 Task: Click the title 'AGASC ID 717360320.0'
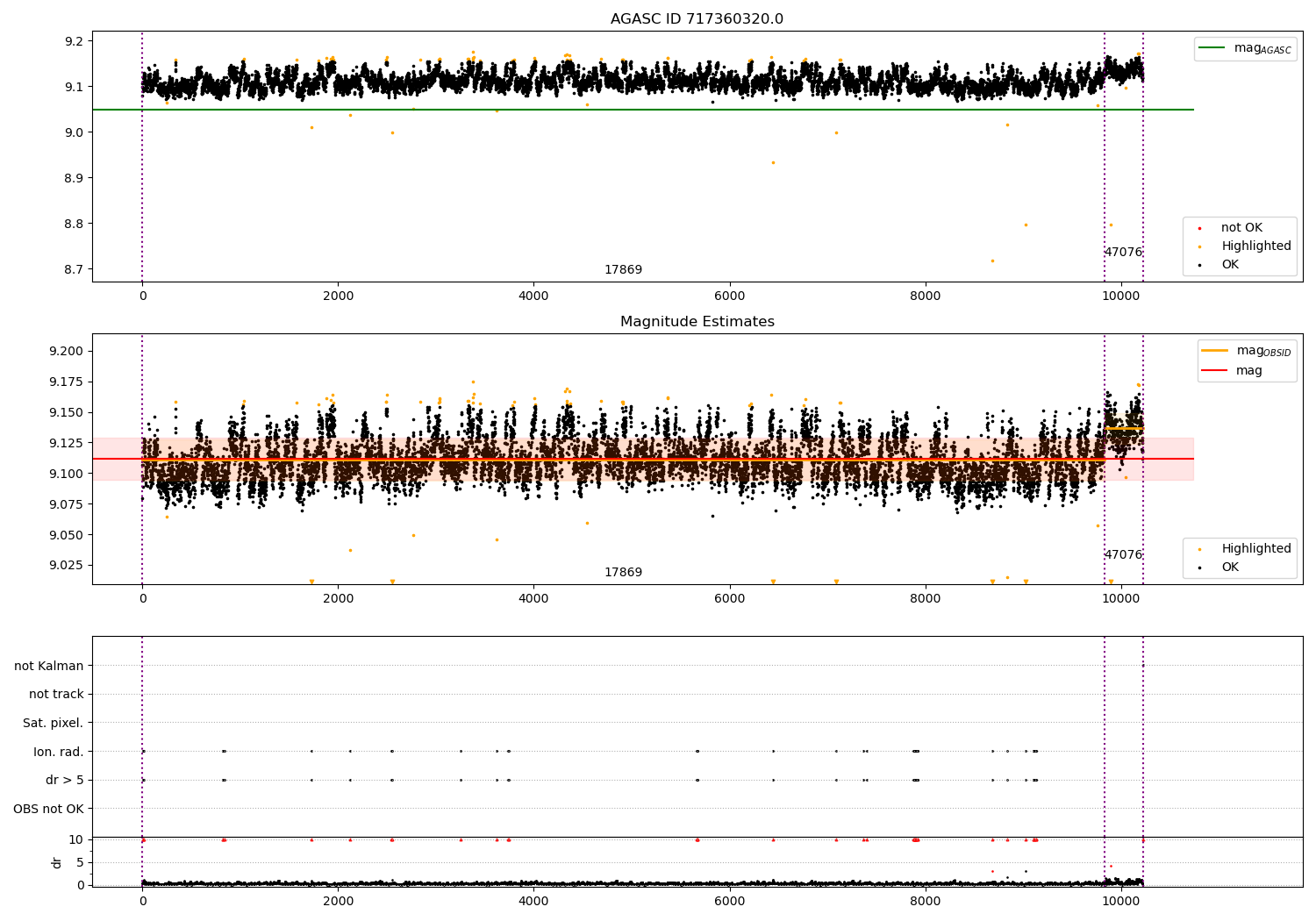pyautogui.click(x=697, y=19)
